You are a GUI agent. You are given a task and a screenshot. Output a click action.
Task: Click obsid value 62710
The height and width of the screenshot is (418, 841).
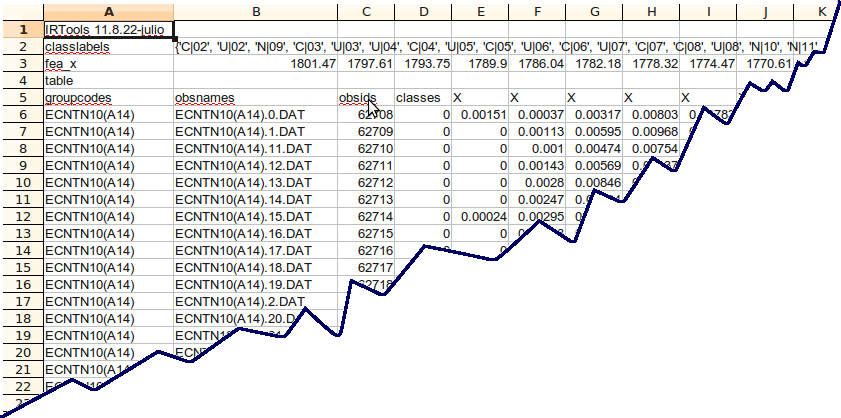[366, 149]
